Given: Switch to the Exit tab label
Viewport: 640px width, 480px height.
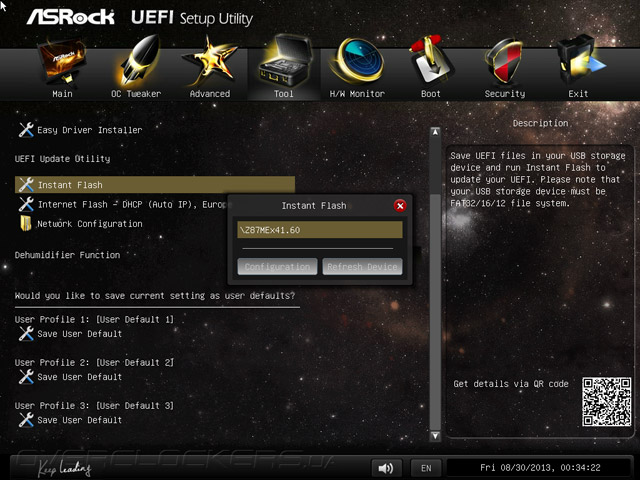Looking at the screenshot, I should tap(578, 94).
